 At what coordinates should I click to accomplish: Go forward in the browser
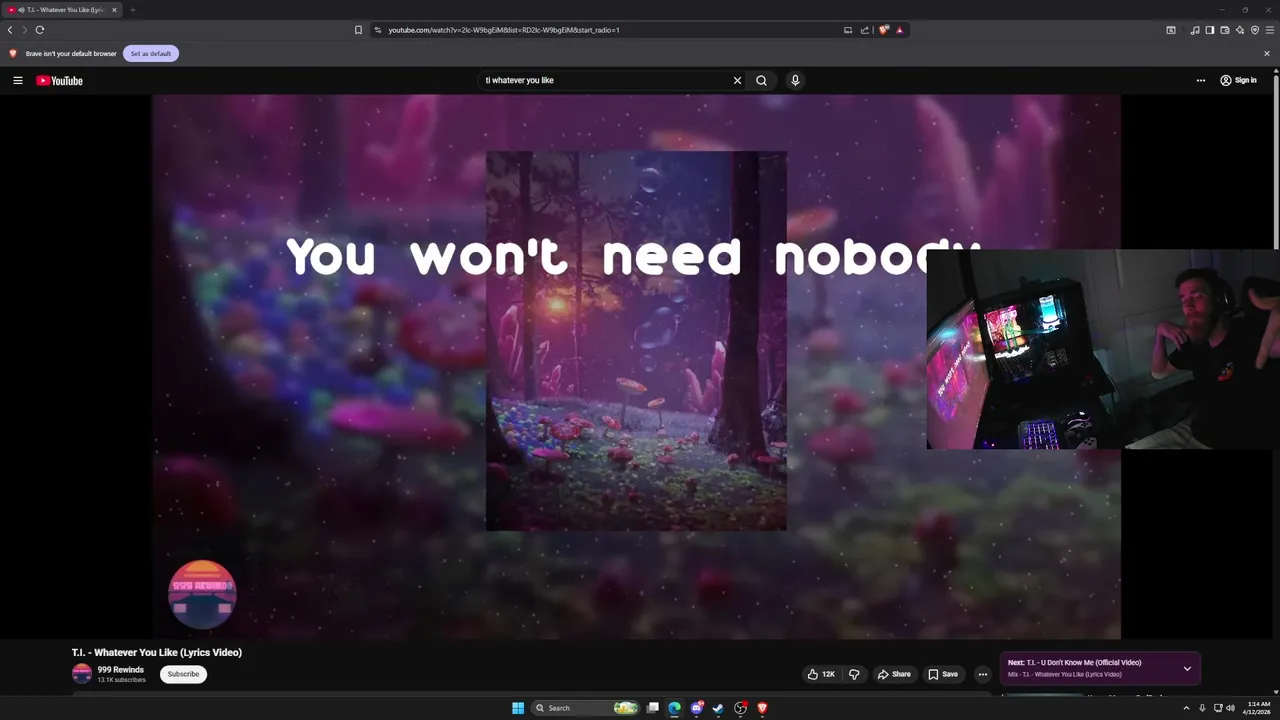(25, 30)
